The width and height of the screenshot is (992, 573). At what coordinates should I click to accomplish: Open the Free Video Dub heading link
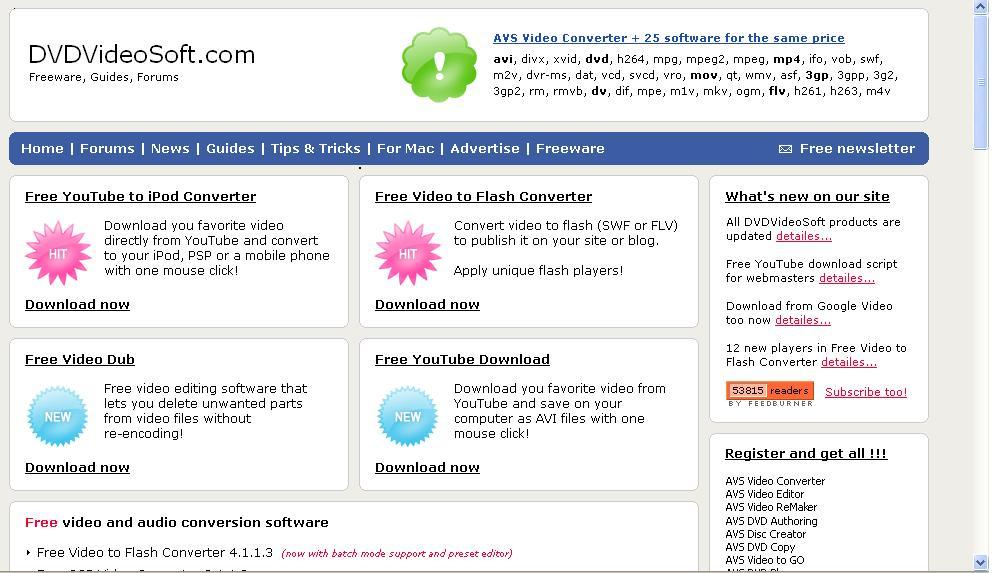80,360
